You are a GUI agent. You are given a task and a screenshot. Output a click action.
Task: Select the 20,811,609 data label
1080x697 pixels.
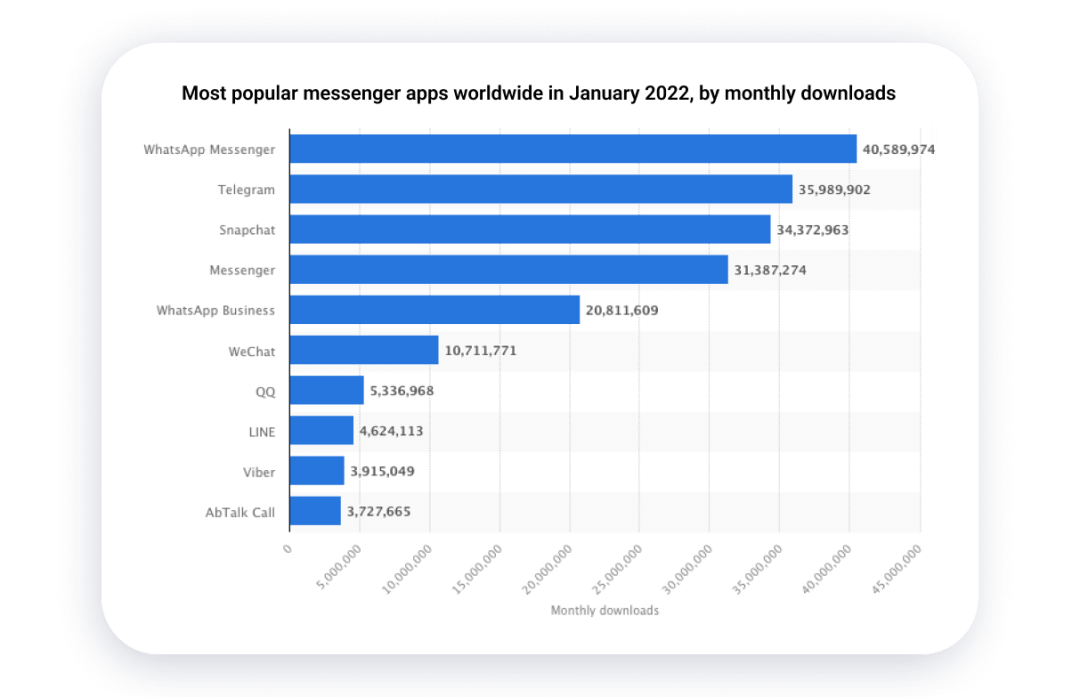tap(621, 310)
